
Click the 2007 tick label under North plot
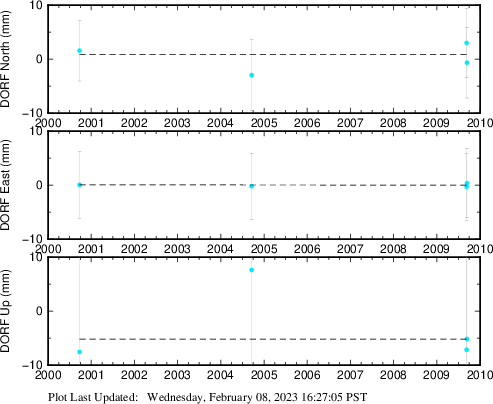click(x=350, y=123)
